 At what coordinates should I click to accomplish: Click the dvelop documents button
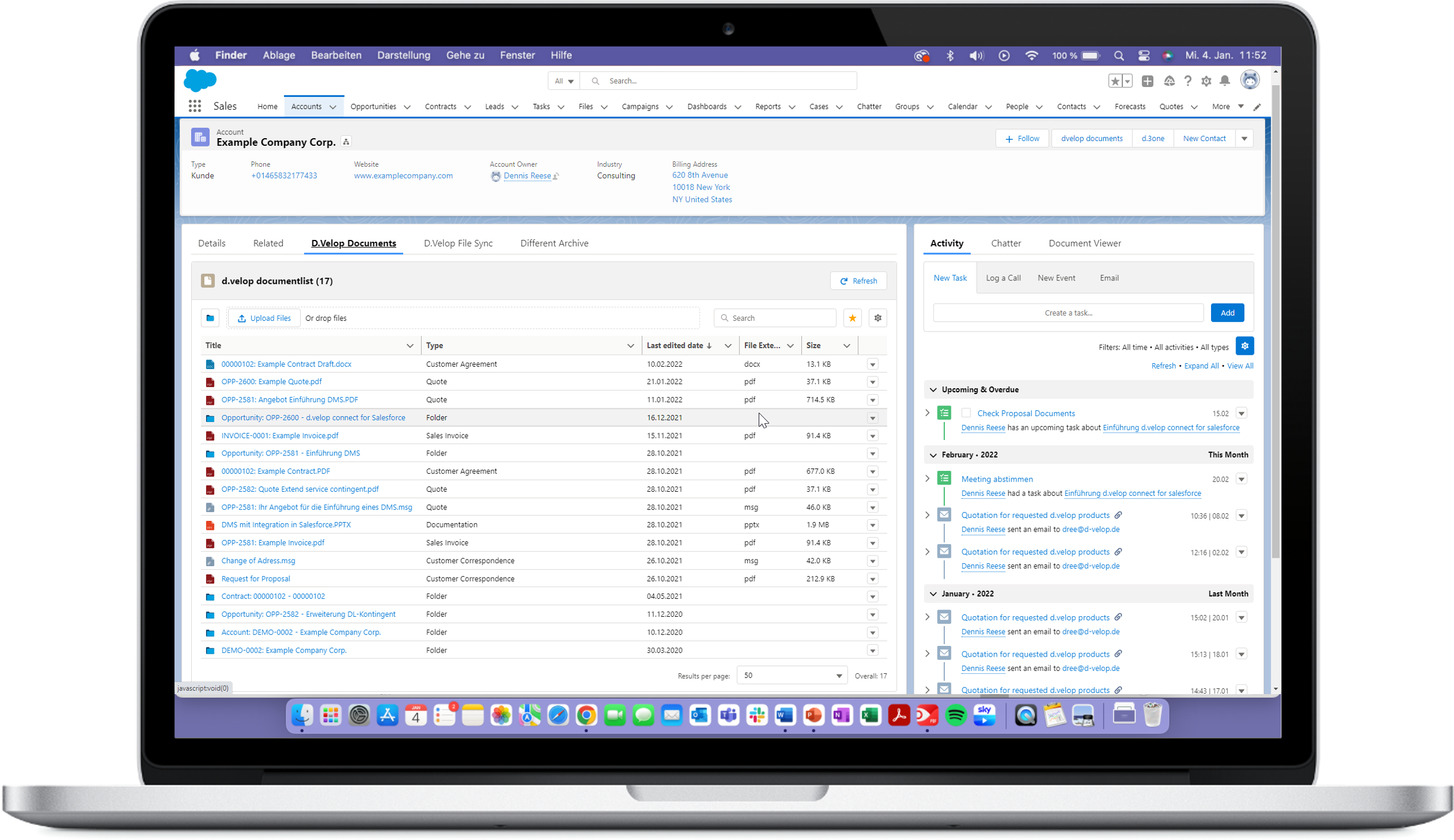(x=1091, y=139)
